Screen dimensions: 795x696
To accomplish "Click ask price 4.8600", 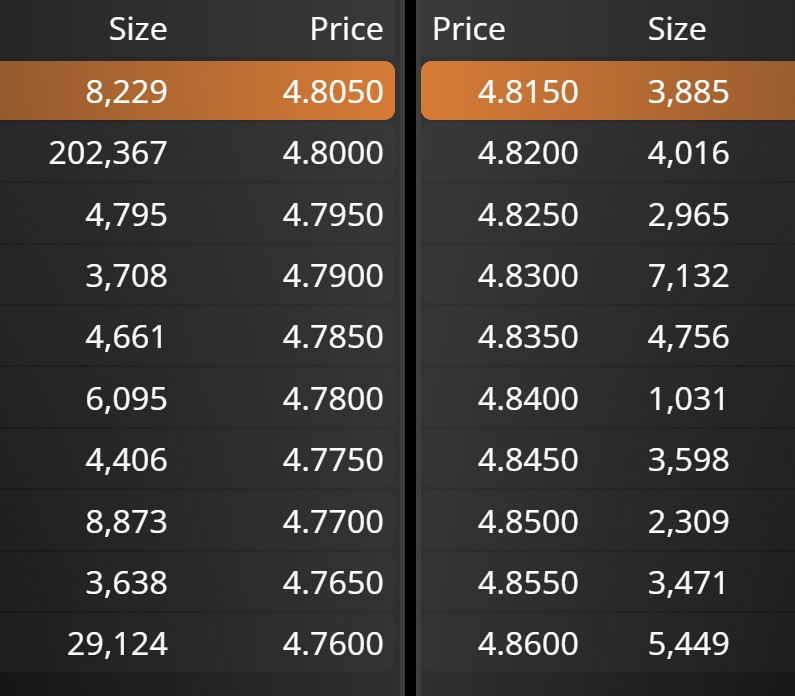I will pyautogui.click(x=527, y=644).
